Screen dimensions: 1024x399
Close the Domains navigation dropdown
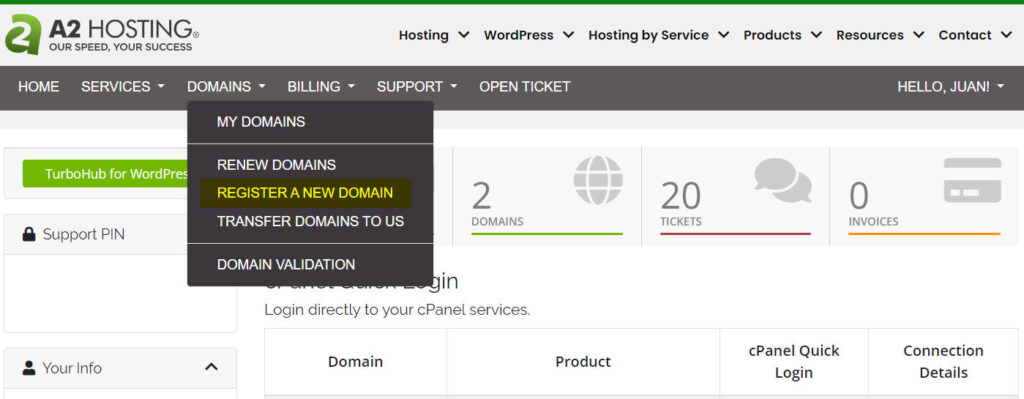[226, 87]
